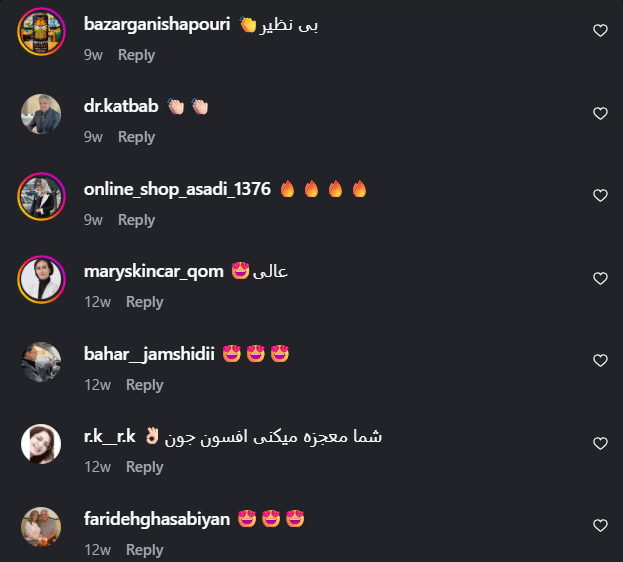623x562 pixels.
Task: Open the username link faridehghasabiyan
Action: (x=157, y=519)
